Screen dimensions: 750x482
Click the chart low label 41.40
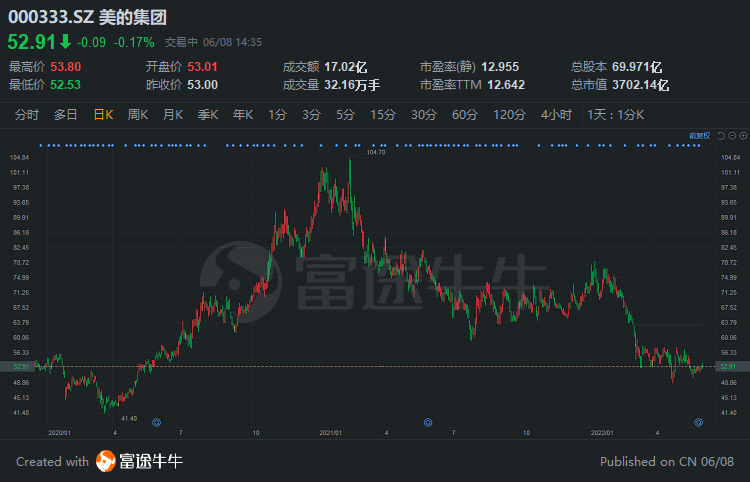click(x=129, y=418)
